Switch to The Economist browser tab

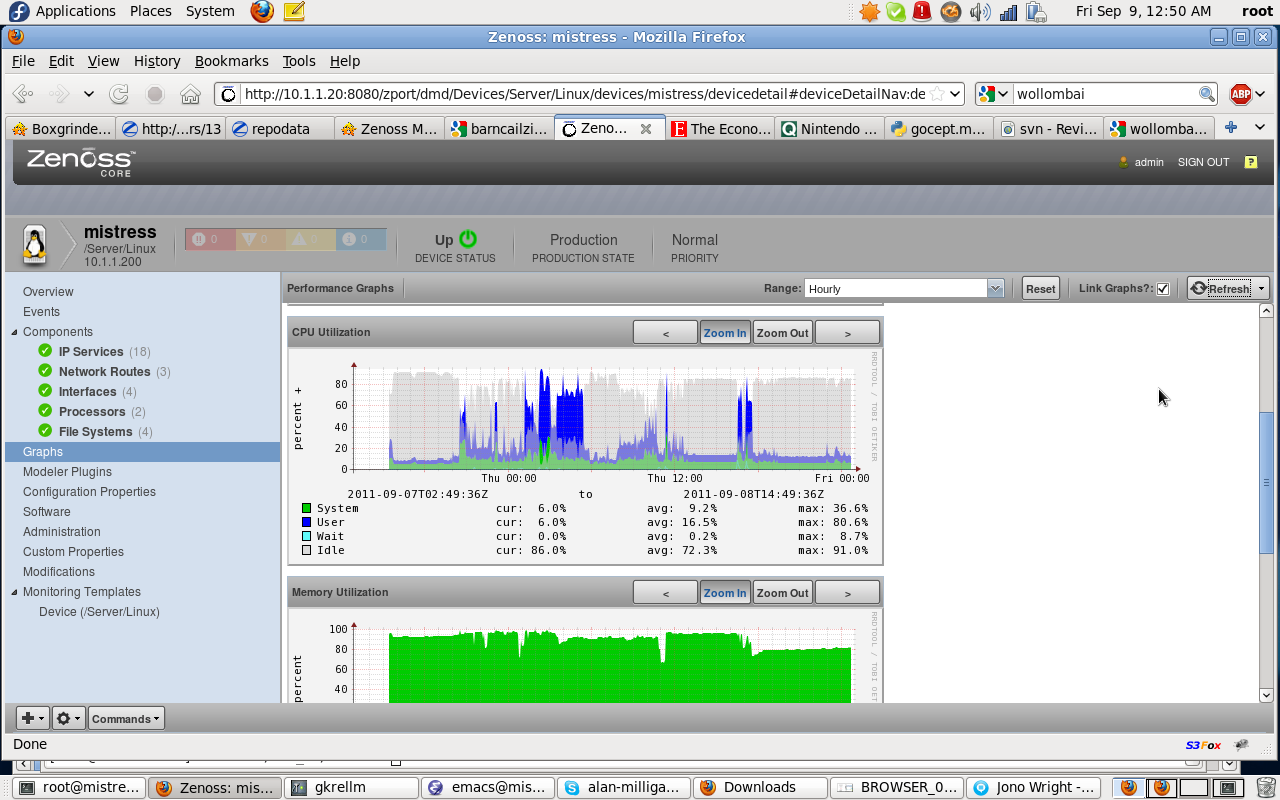coord(720,129)
